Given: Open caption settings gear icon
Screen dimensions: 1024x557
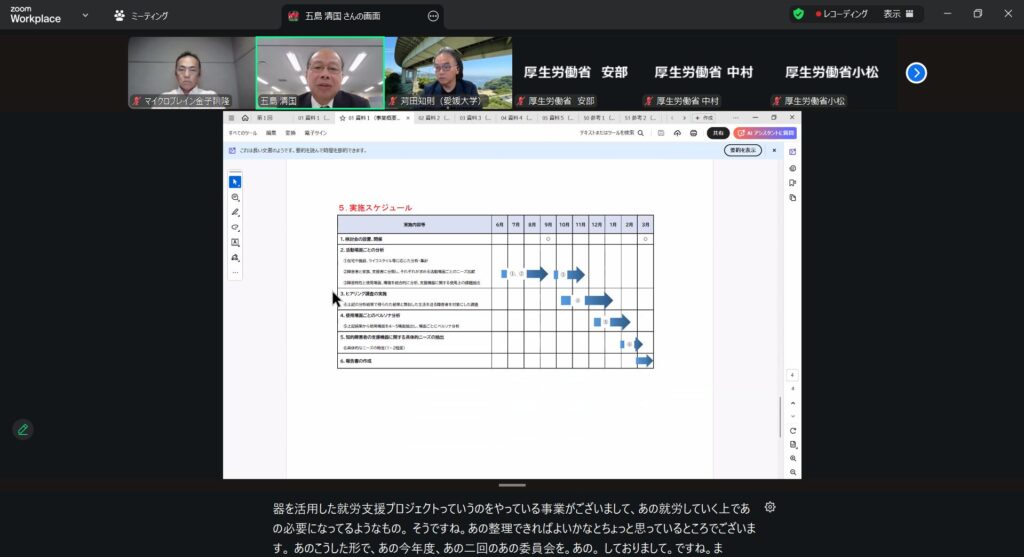Looking at the screenshot, I should point(770,507).
